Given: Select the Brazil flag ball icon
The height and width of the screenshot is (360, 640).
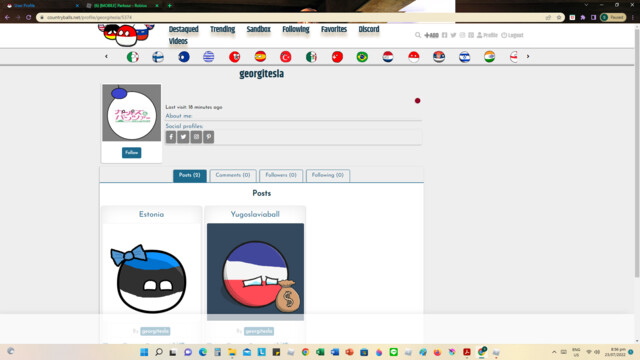Looking at the screenshot, I should (362, 57).
